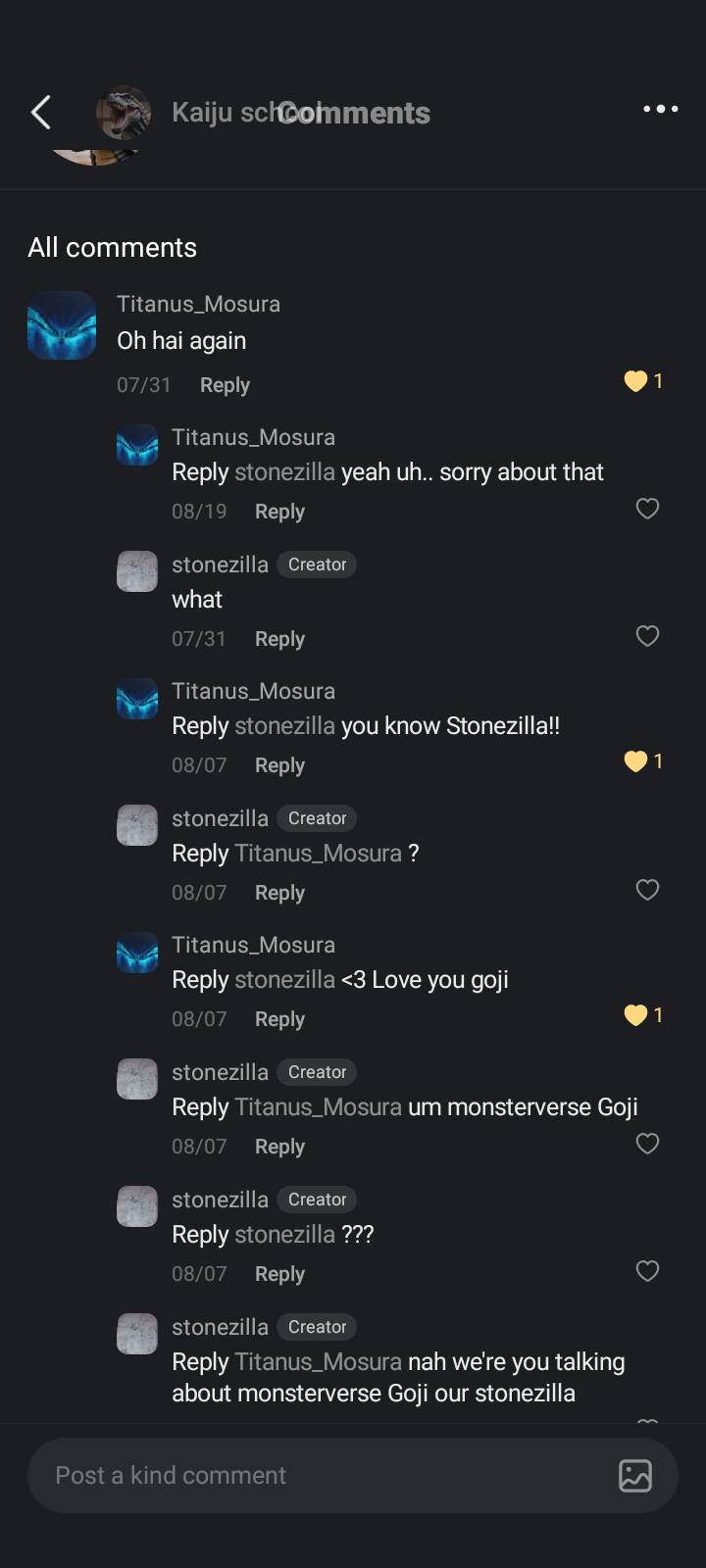
Task: Reply to the '<3 Love you goji' comment
Action: coord(279,1019)
